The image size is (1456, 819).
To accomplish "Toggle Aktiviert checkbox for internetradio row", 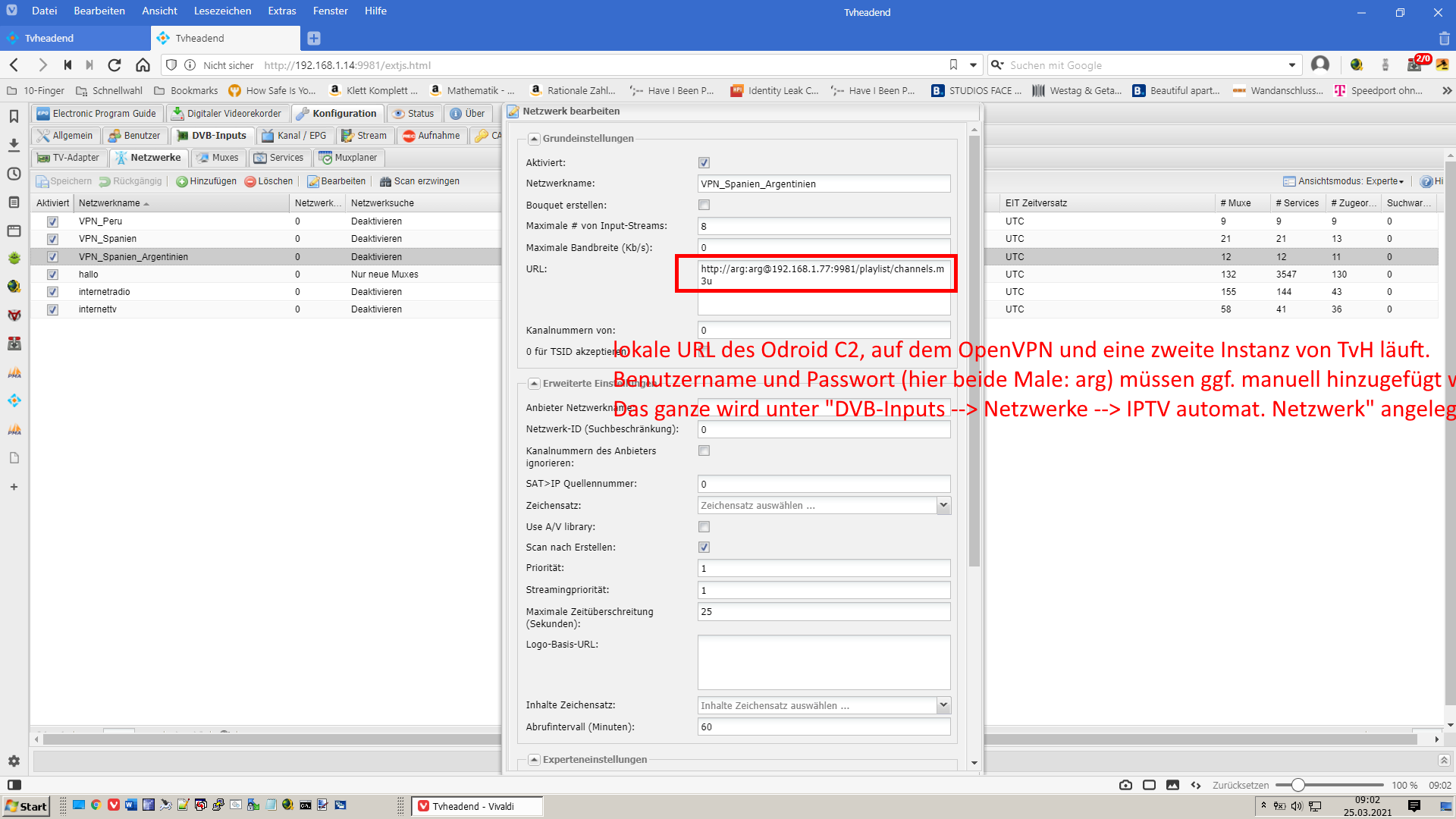I will 52,292.
